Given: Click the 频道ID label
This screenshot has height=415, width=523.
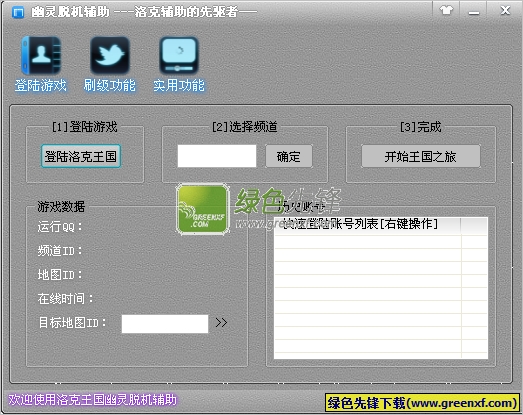Looking at the screenshot, I should (60, 251).
